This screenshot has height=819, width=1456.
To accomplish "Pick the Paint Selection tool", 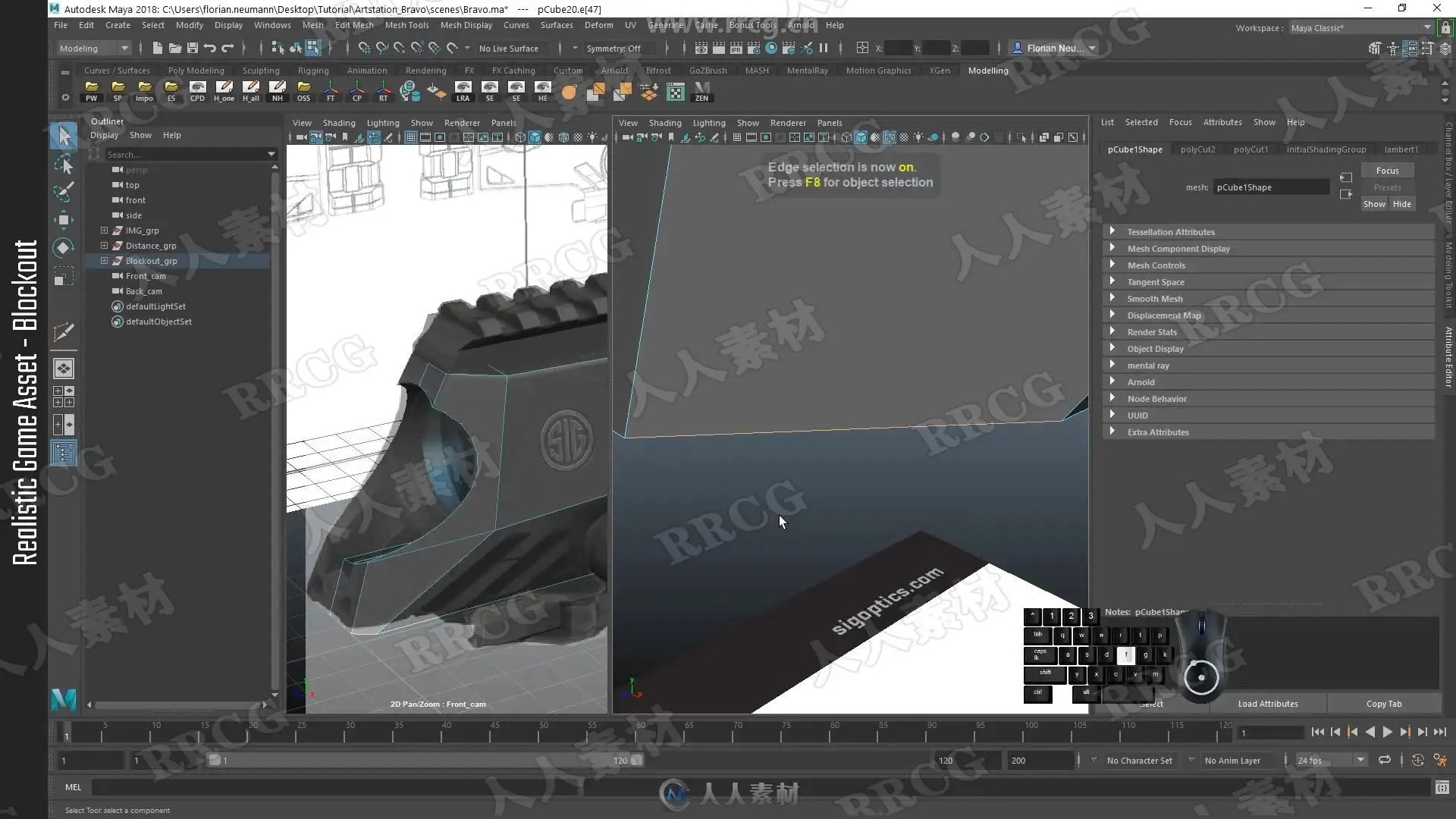I will (x=64, y=191).
